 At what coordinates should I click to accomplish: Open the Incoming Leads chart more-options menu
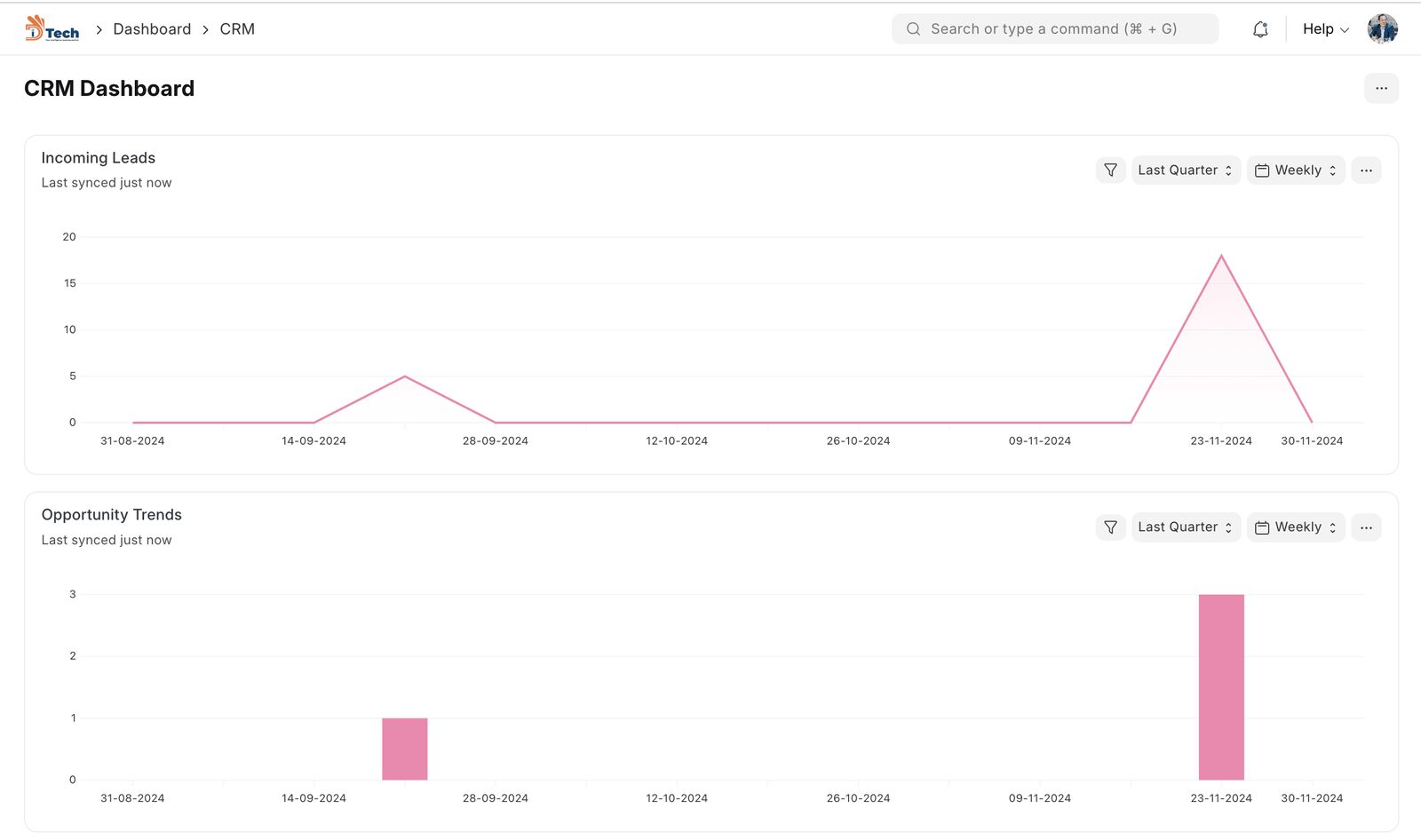pos(1366,170)
